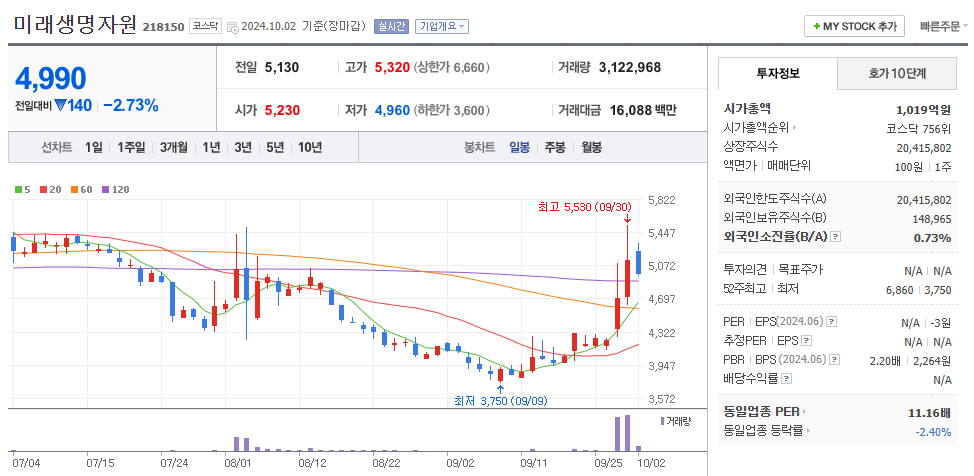The image size is (974, 476).
Task: Click the 목표주가 label
Action: 801,270
